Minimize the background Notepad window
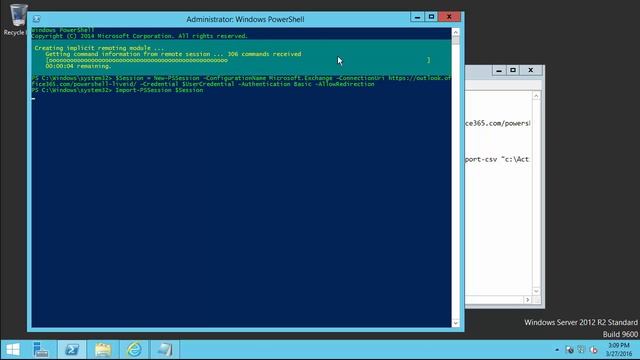Image resolution: width=640 pixels, height=360 pixels. pos(499,70)
